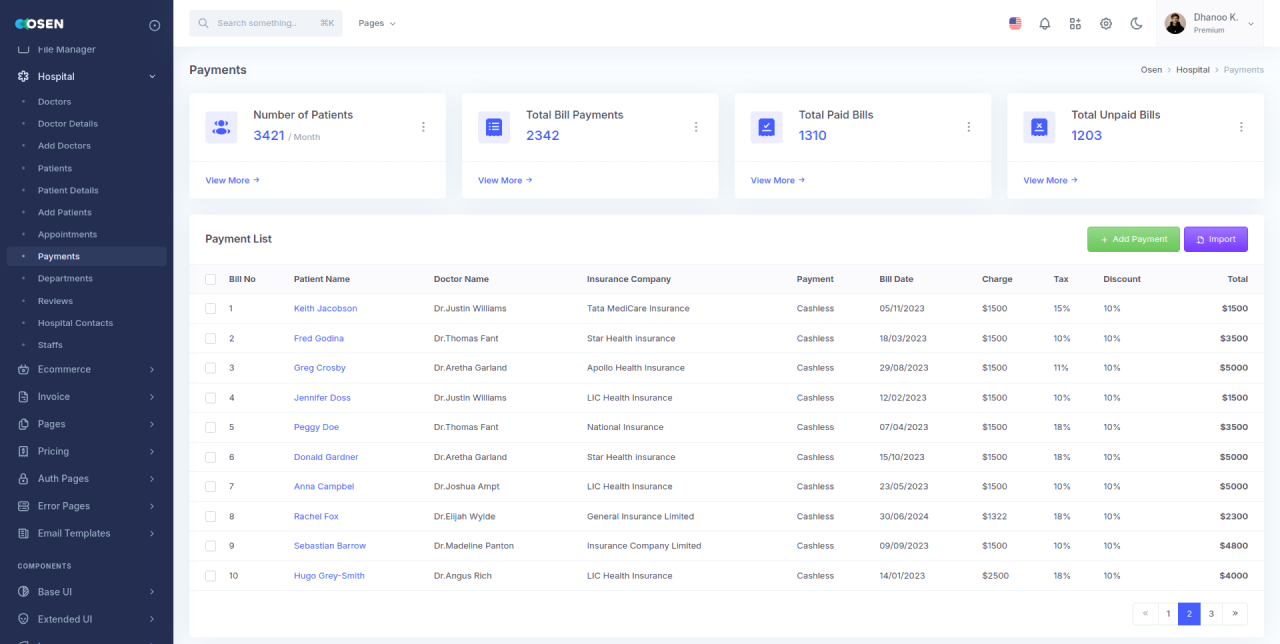1280x644 pixels.
Task: Click the notification bell icon
Action: 1045,23
